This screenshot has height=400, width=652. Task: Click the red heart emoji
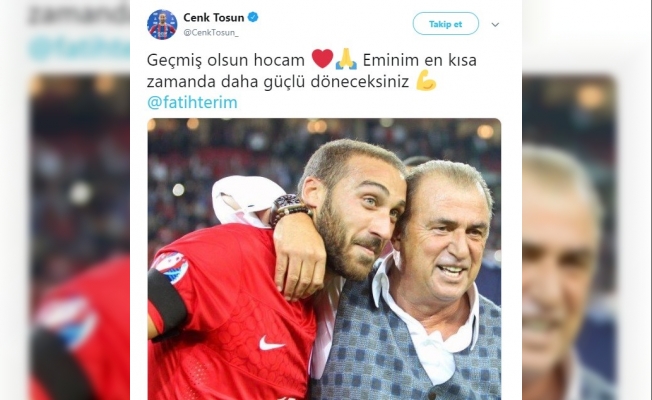tap(322, 59)
